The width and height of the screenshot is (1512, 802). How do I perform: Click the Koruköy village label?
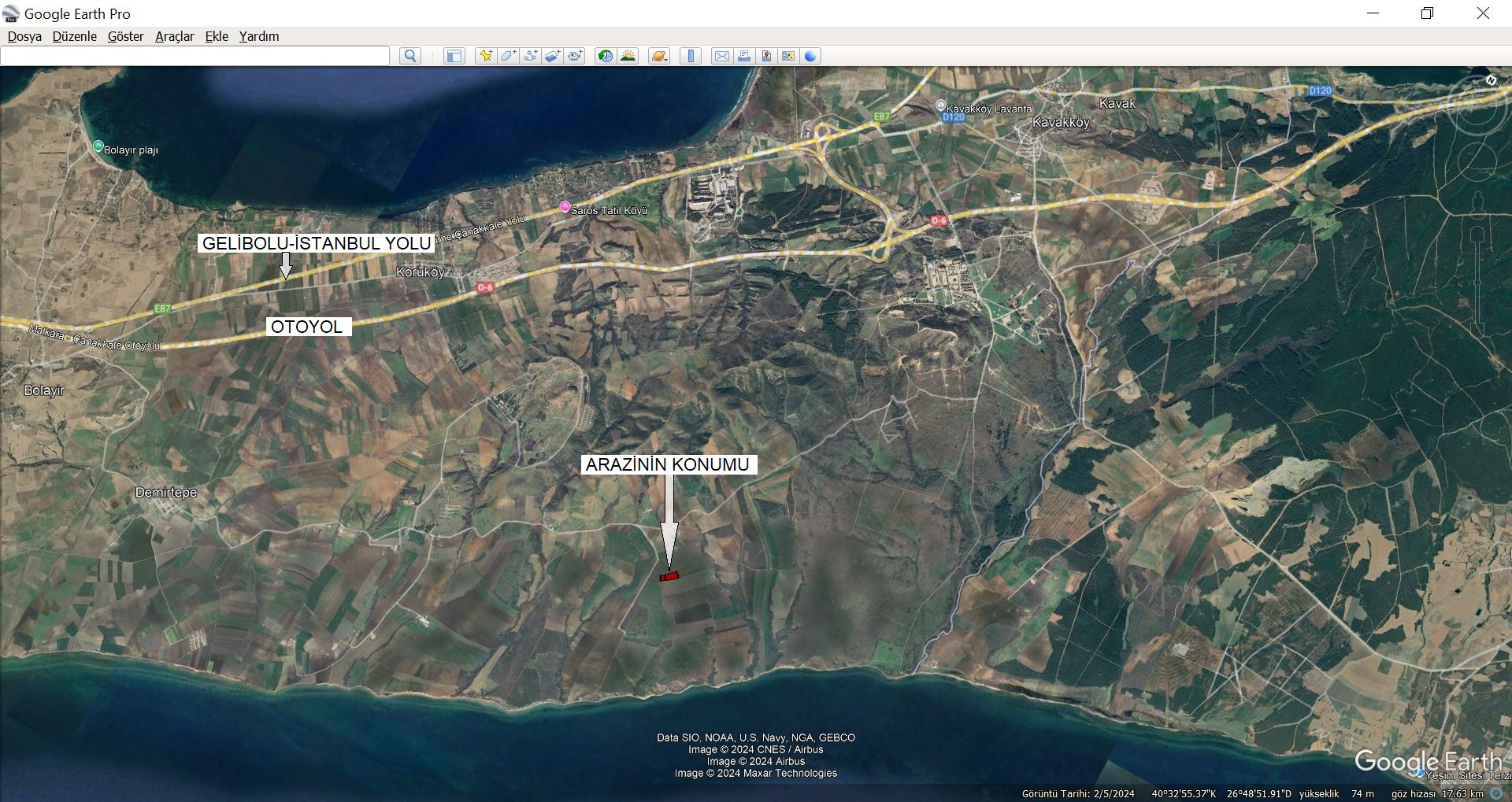click(421, 272)
